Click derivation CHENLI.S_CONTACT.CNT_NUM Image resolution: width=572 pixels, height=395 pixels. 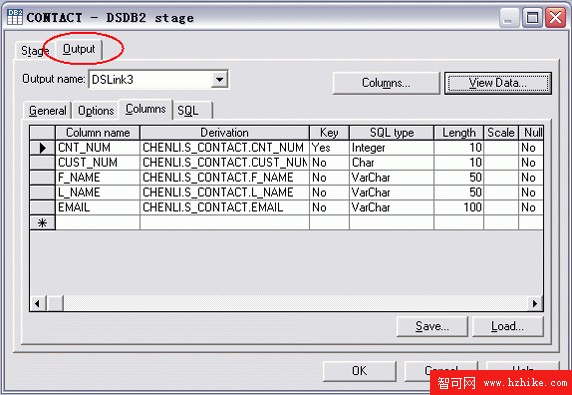coord(224,148)
